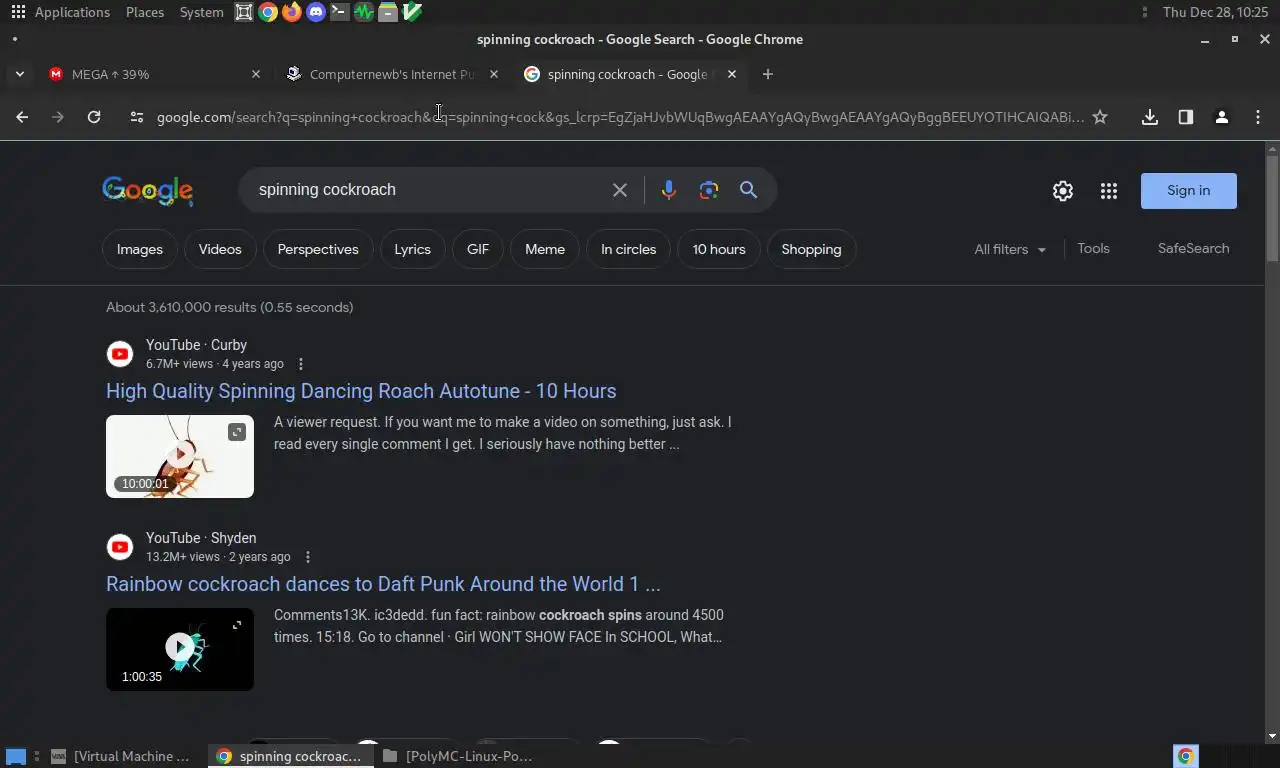Open Google quick settings gear

(x=1063, y=191)
